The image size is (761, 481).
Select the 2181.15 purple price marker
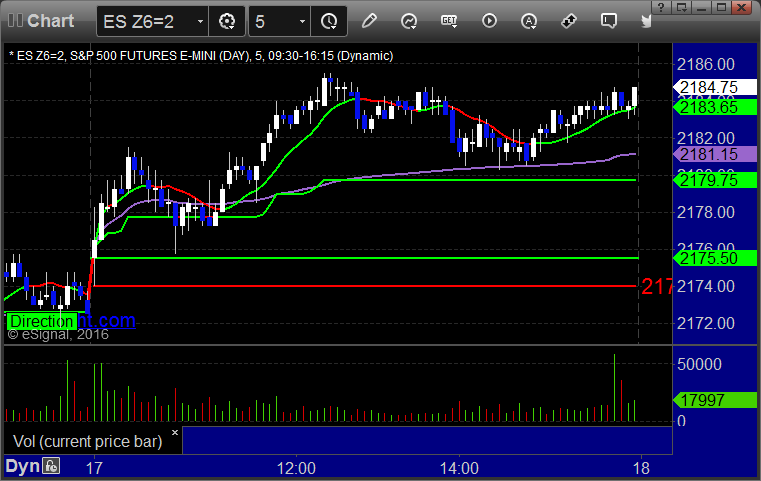coord(715,154)
